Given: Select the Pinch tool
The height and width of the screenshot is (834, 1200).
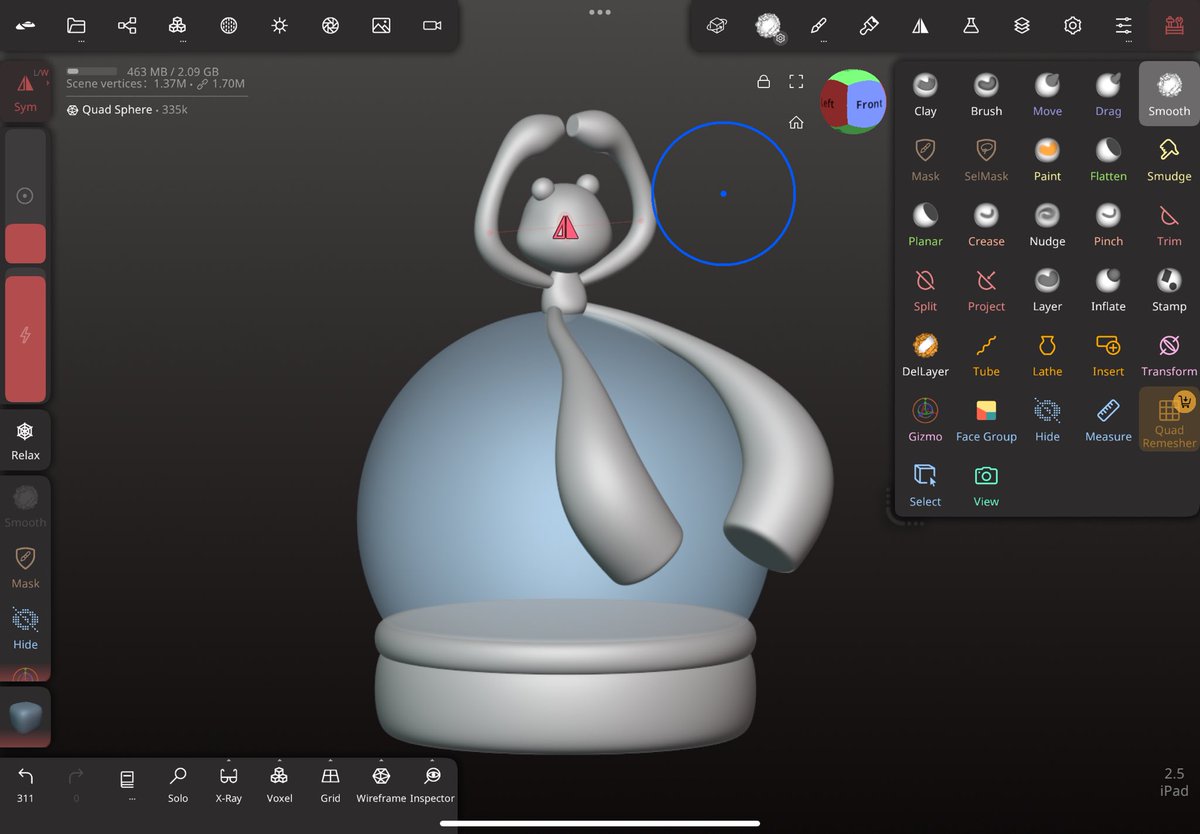Looking at the screenshot, I should pyautogui.click(x=1108, y=224).
